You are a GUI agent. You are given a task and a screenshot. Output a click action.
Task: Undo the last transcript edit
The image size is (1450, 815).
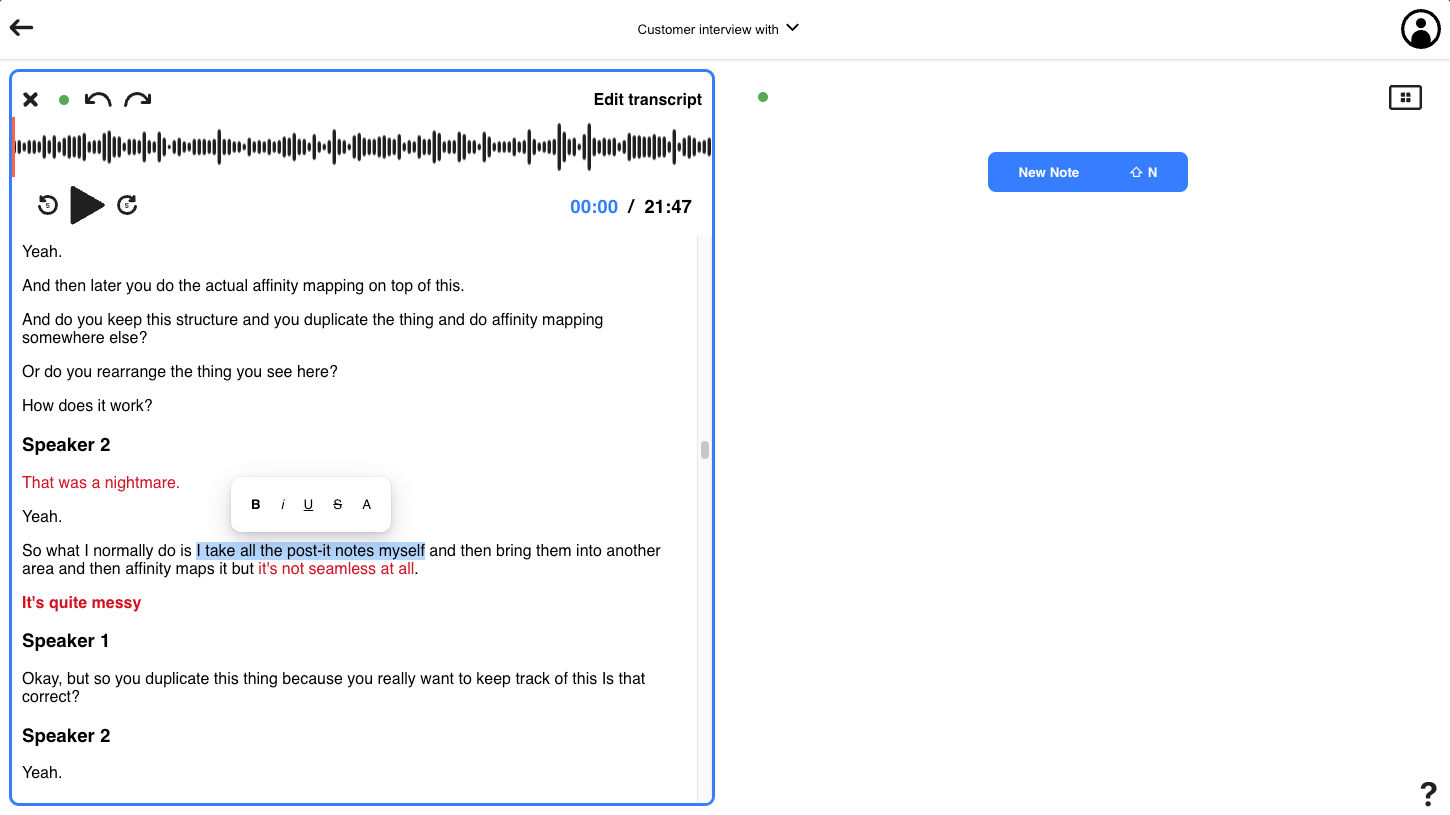tap(98, 99)
